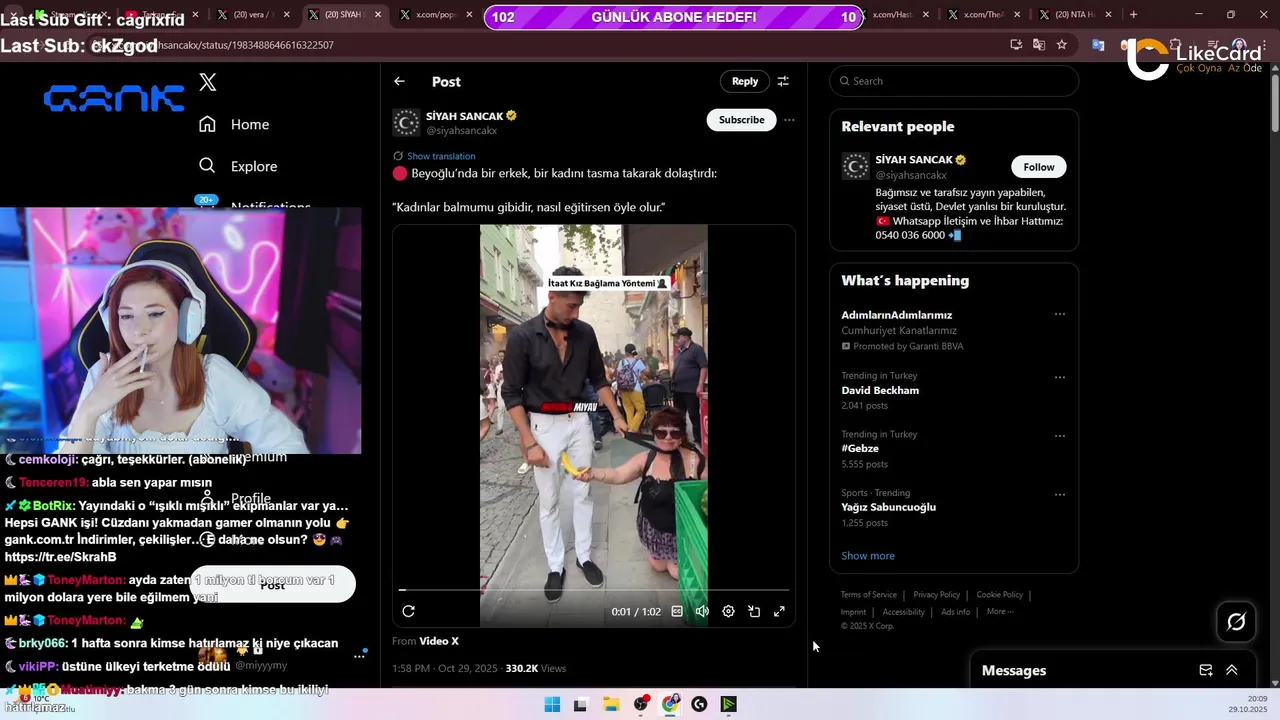1280x720 pixels.
Task: Open the green arrow app on taskbar
Action: [x=729, y=704]
